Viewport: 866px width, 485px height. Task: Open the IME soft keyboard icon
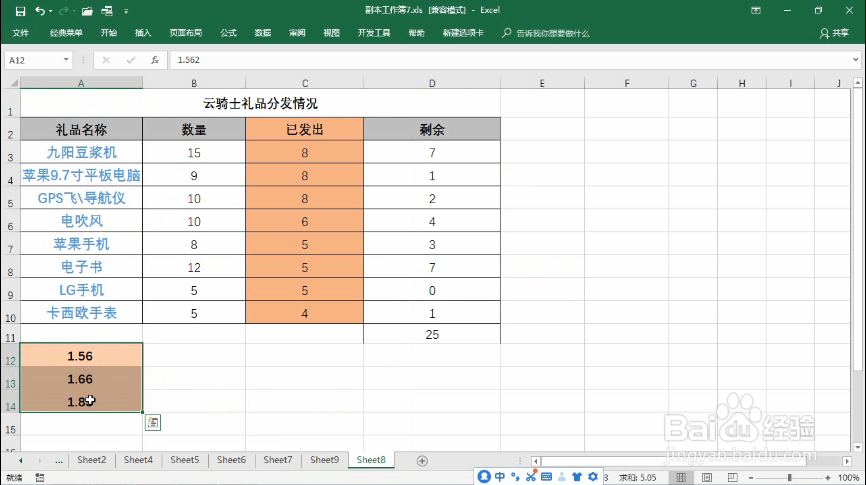tap(546, 476)
